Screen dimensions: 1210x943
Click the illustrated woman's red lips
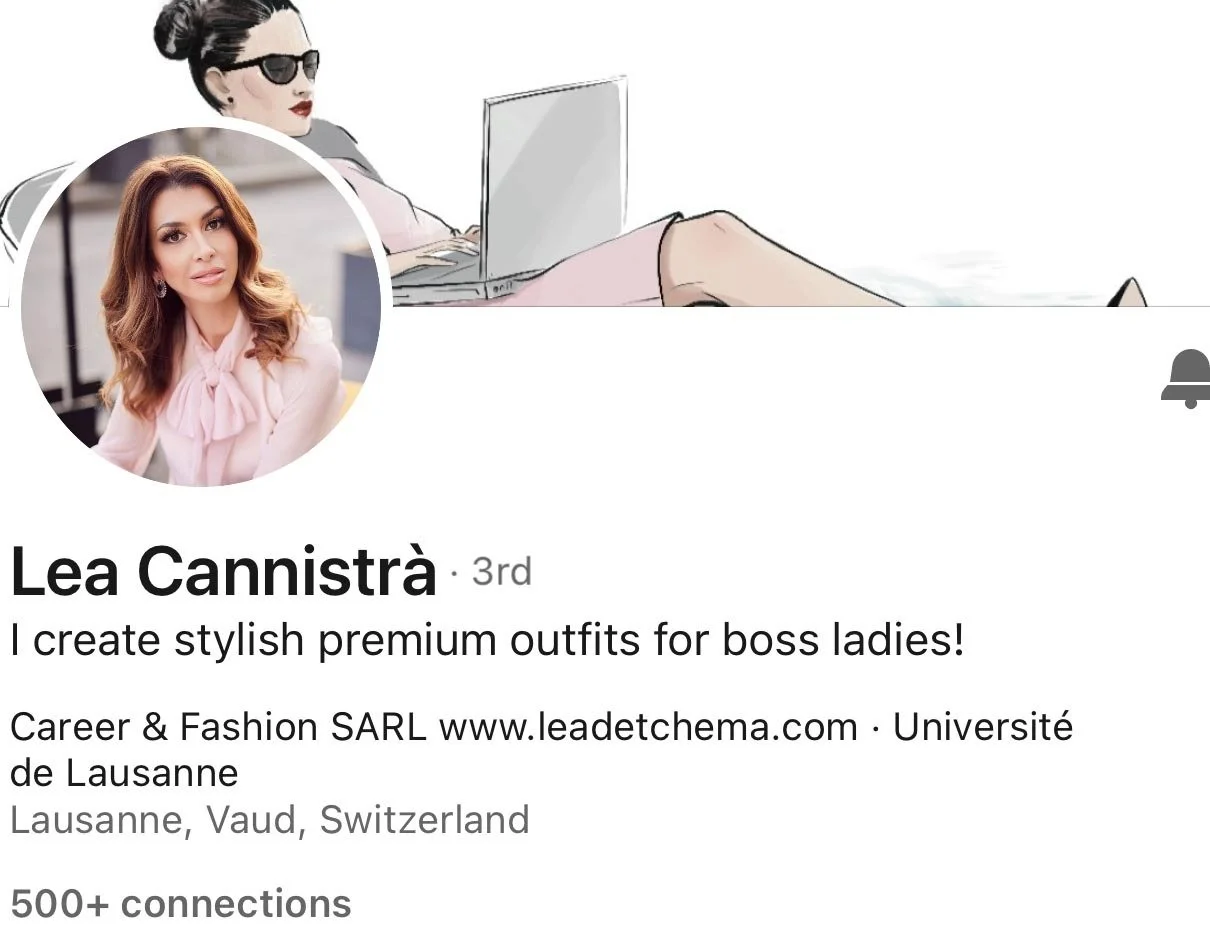(301, 106)
